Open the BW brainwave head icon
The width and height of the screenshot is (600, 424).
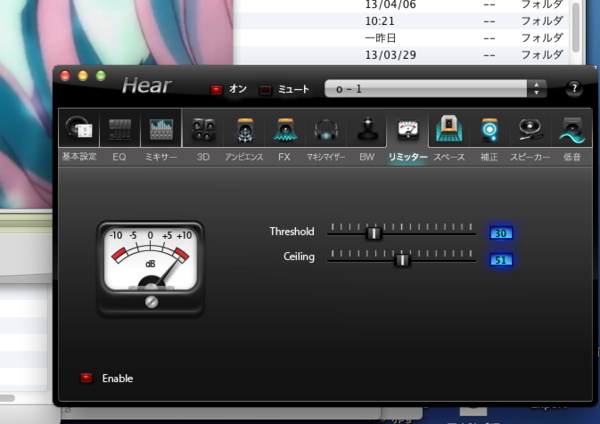coord(367,129)
